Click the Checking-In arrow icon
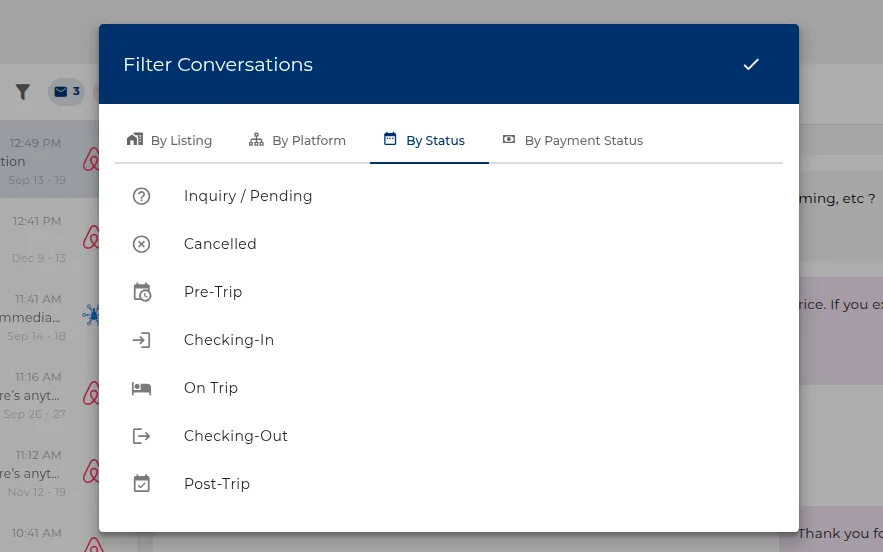Screen dimensions: 883x552 click(141, 340)
